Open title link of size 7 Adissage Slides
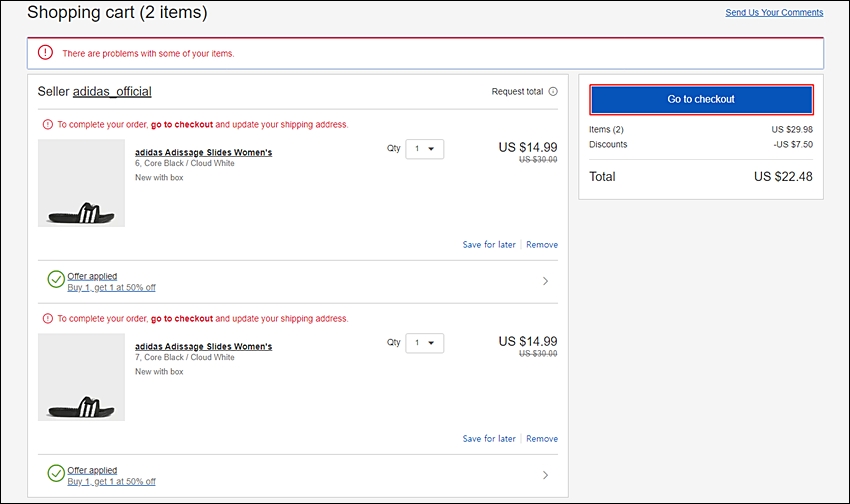 [203, 346]
